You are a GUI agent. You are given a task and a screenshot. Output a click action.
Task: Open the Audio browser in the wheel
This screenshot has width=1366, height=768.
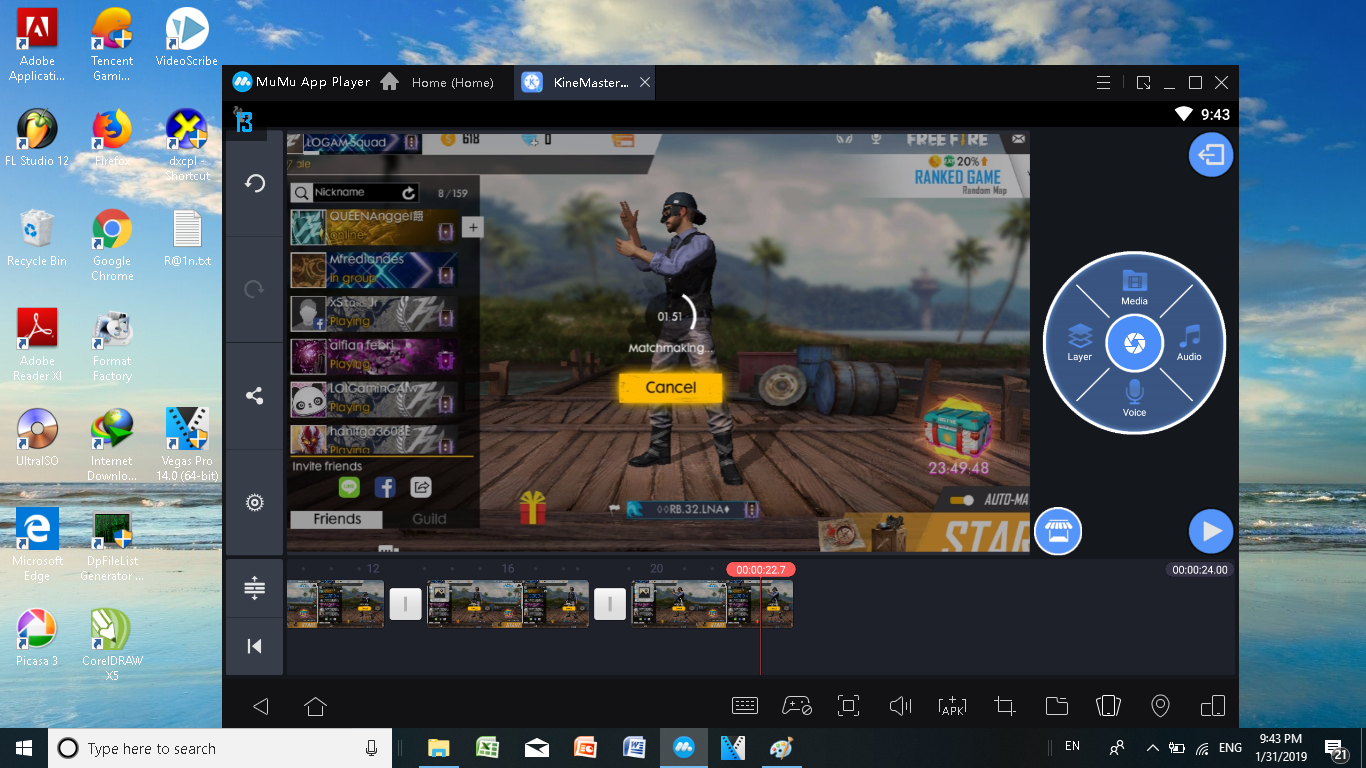pyautogui.click(x=1189, y=343)
